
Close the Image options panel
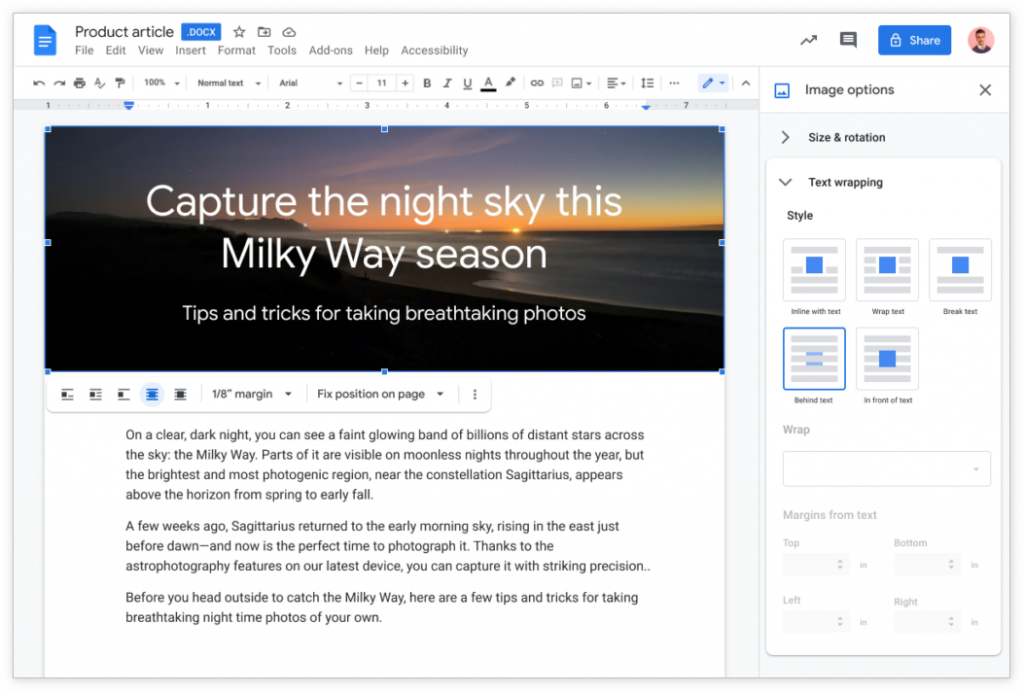[985, 89]
